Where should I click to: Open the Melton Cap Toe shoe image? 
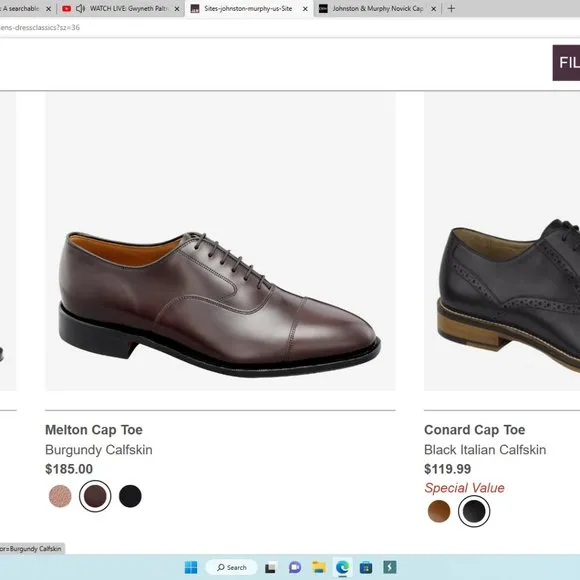(x=220, y=241)
